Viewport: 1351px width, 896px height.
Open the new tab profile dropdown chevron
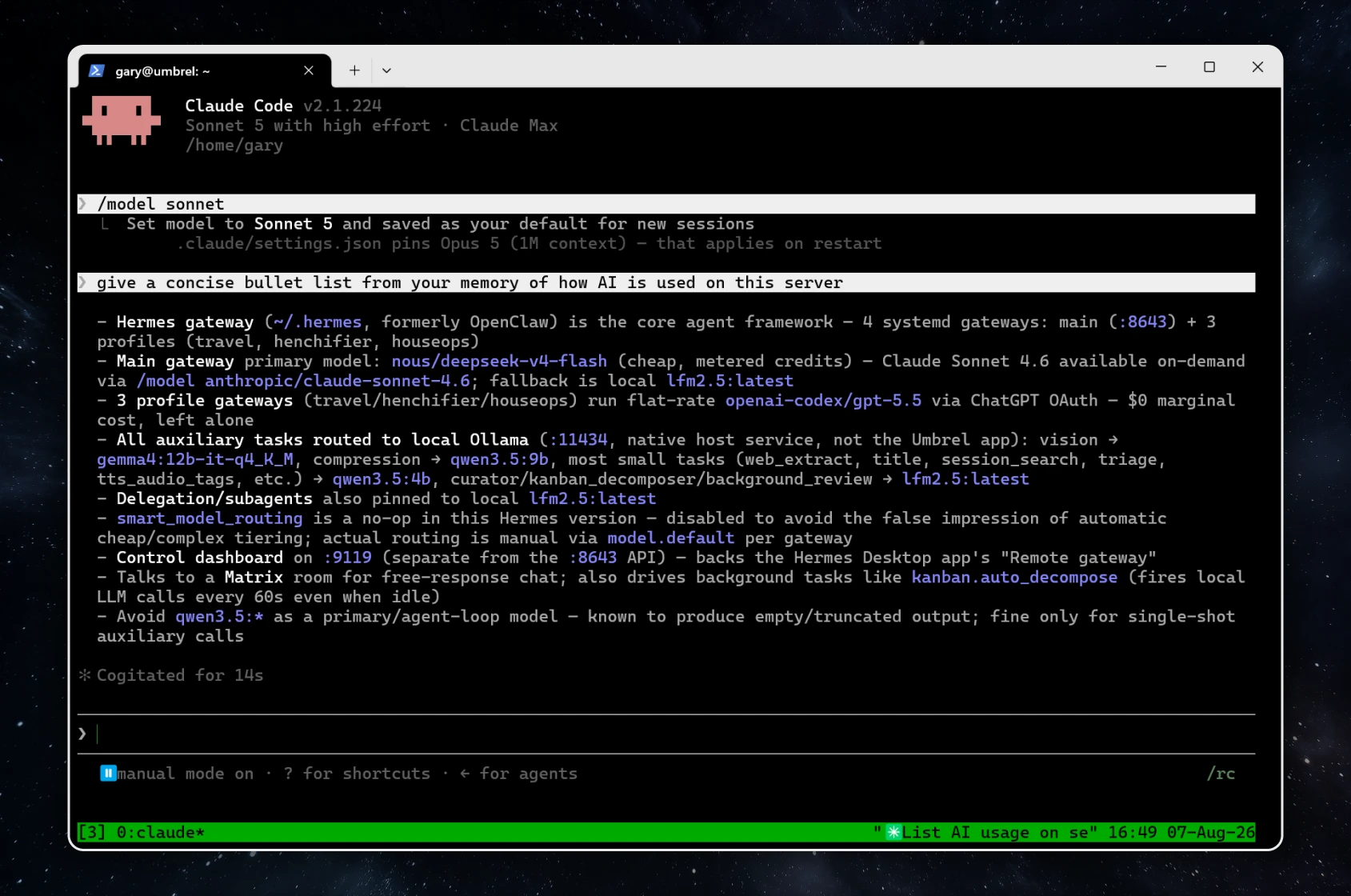pyautogui.click(x=386, y=70)
